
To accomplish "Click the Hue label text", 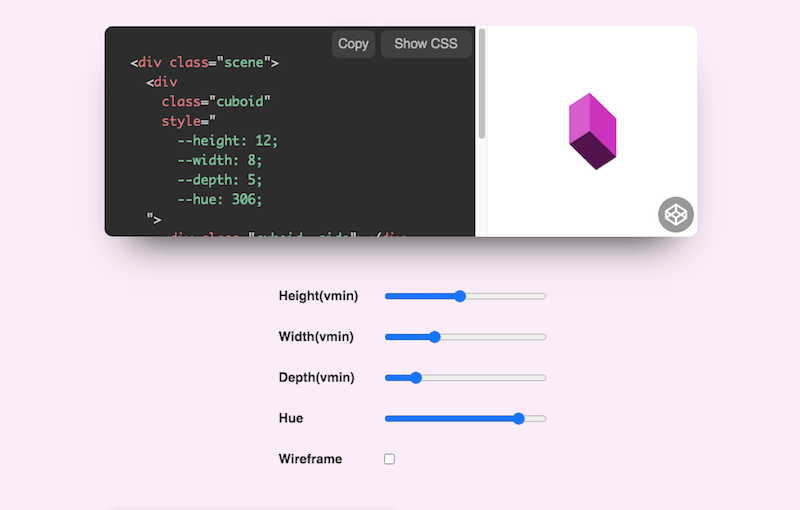I will click(291, 418).
